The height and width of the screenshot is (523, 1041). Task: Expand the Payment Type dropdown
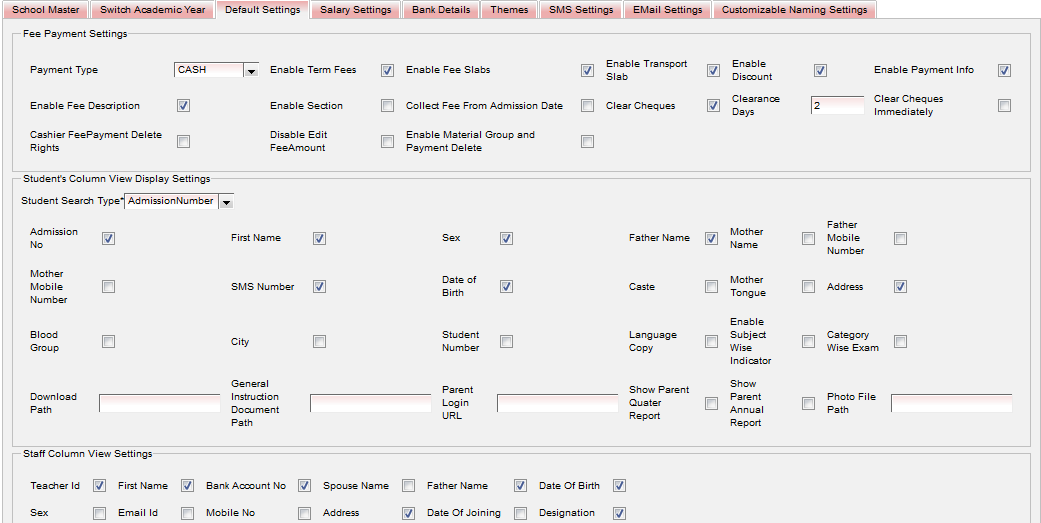tap(251, 71)
